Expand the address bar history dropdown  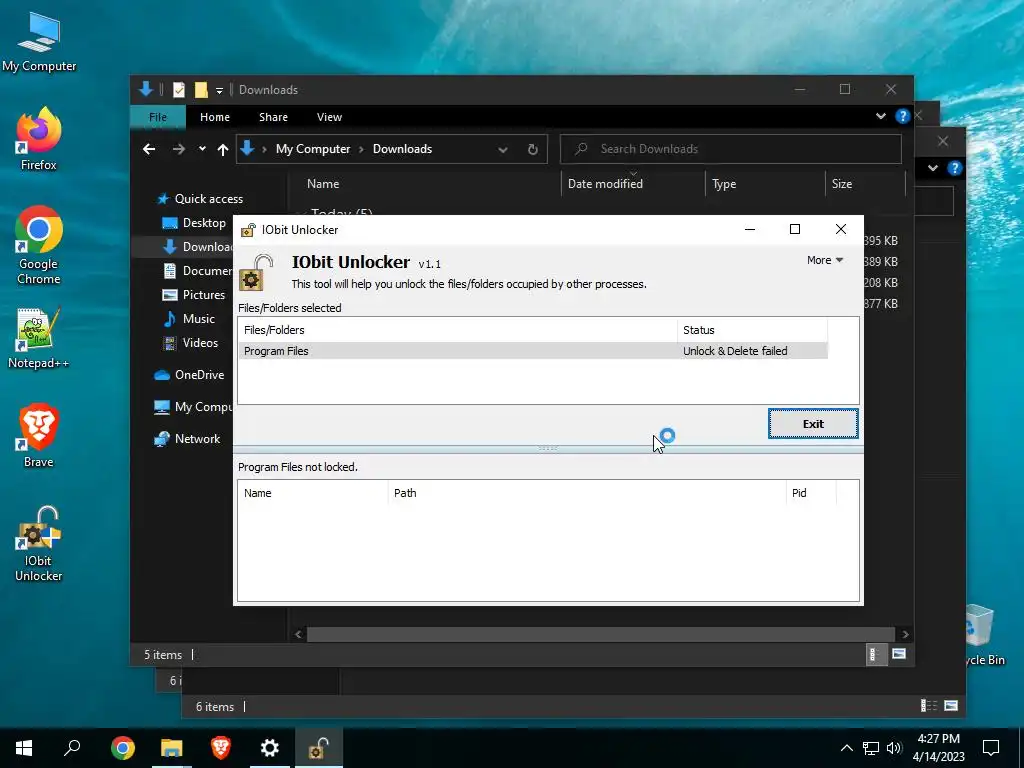click(503, 150)
